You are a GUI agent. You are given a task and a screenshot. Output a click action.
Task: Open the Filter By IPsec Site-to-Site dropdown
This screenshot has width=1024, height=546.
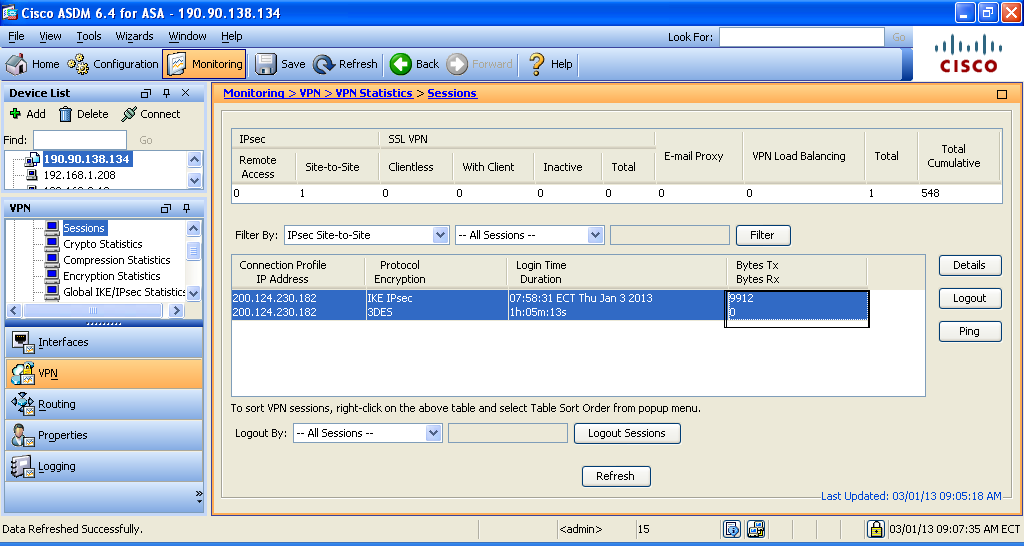click(366, 235)
